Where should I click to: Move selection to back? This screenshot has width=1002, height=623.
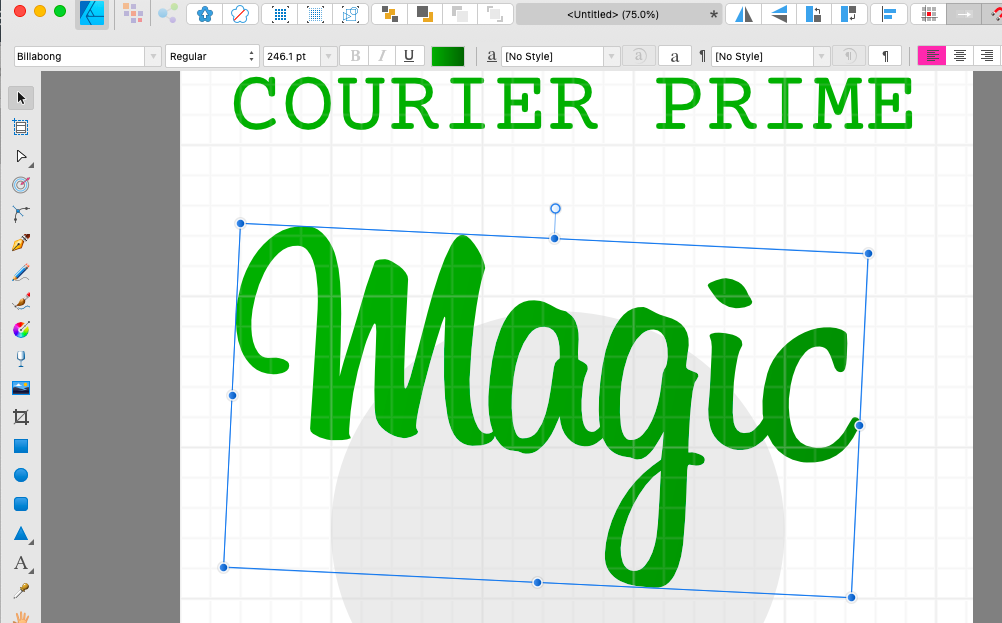pos(390,14)
